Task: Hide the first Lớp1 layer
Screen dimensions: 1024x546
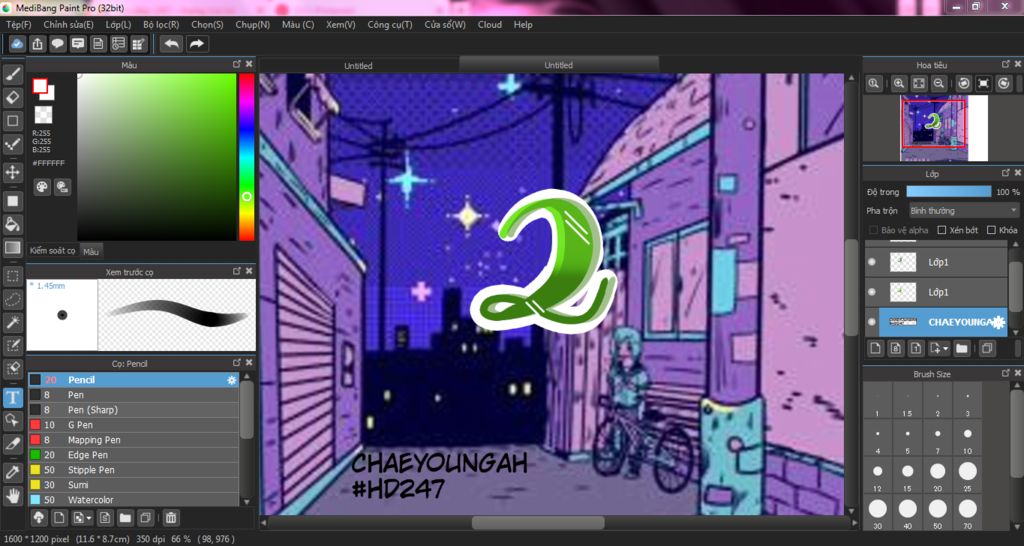Action: 872,262
